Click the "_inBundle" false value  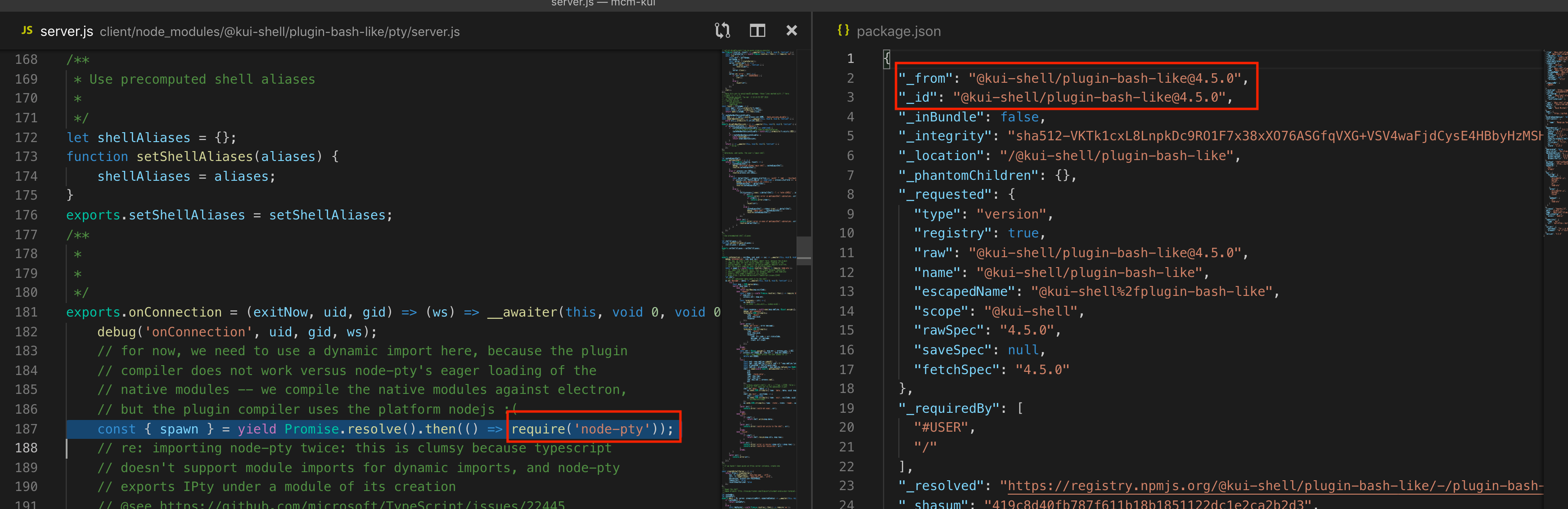[1019, 117]
